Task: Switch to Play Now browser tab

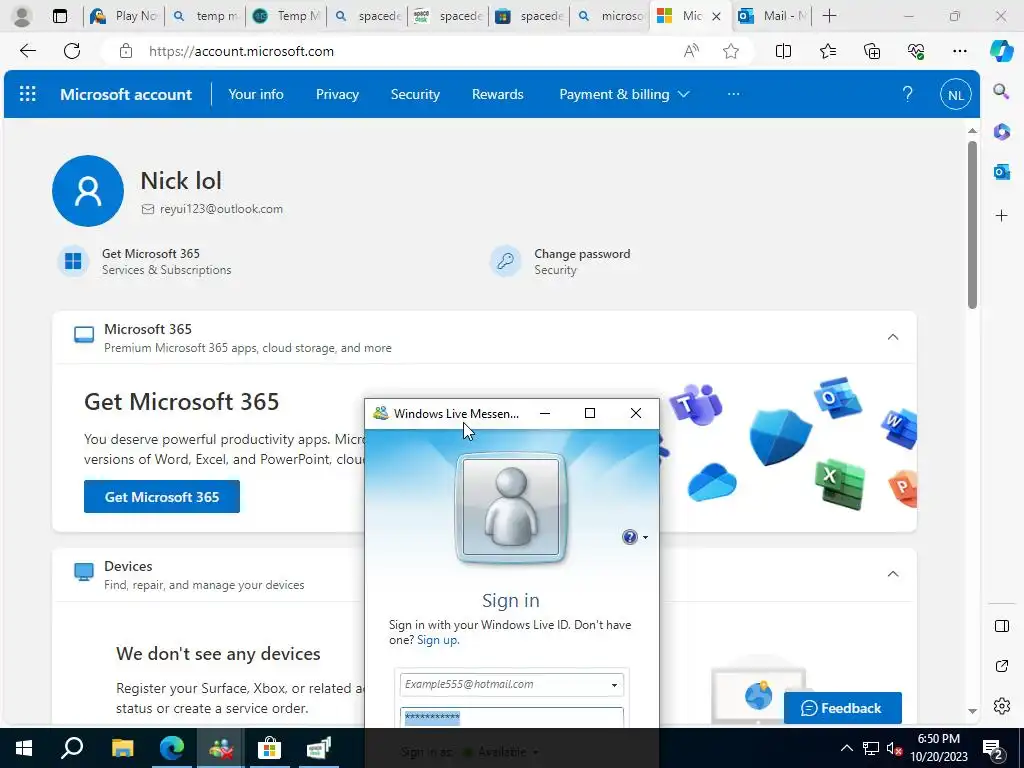Action: (123, 16)
